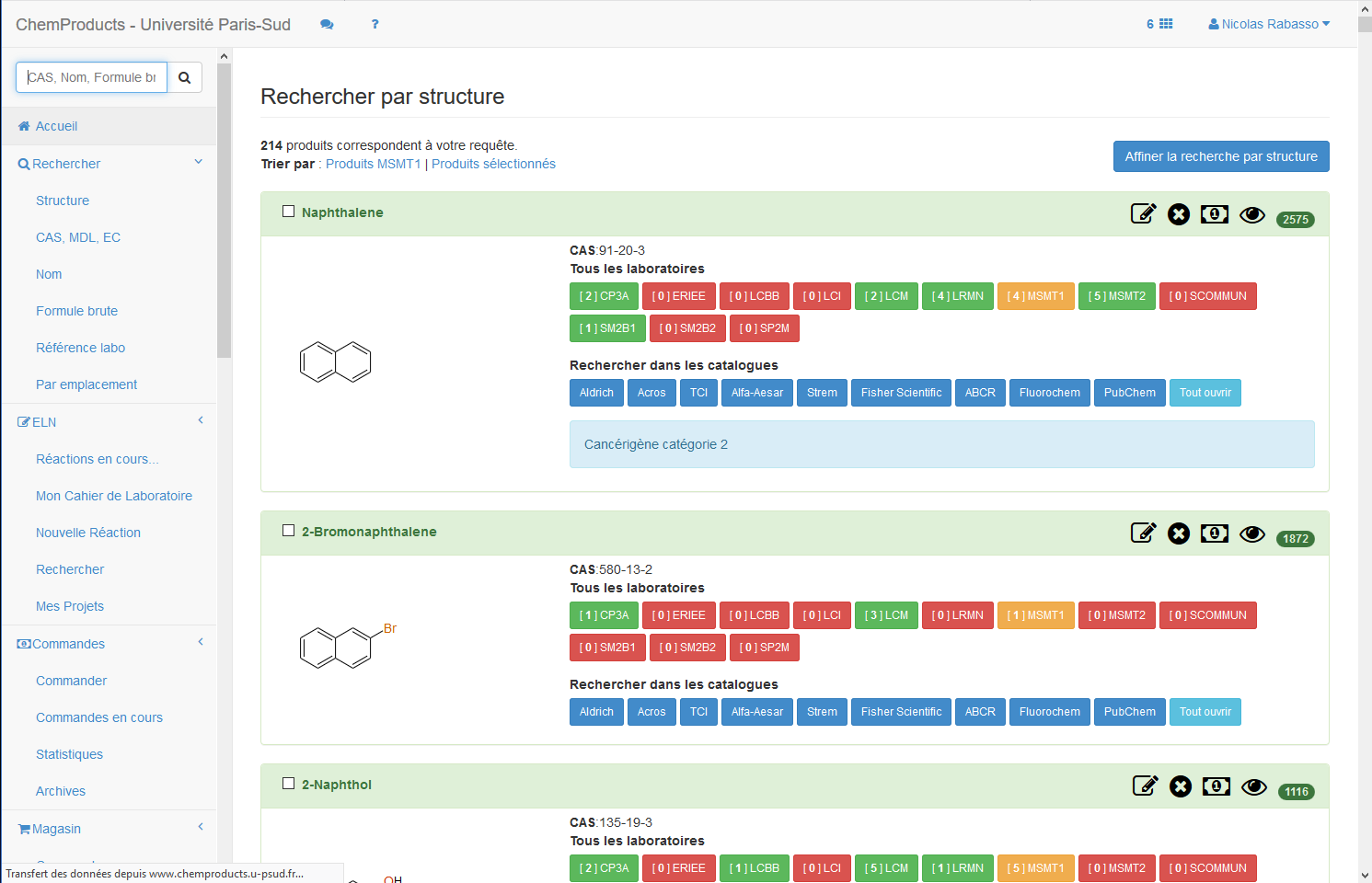1372x883 pixels.
Task: Open the Nicolas Rabasso user dropdown
Action: tap(1269, 24)
